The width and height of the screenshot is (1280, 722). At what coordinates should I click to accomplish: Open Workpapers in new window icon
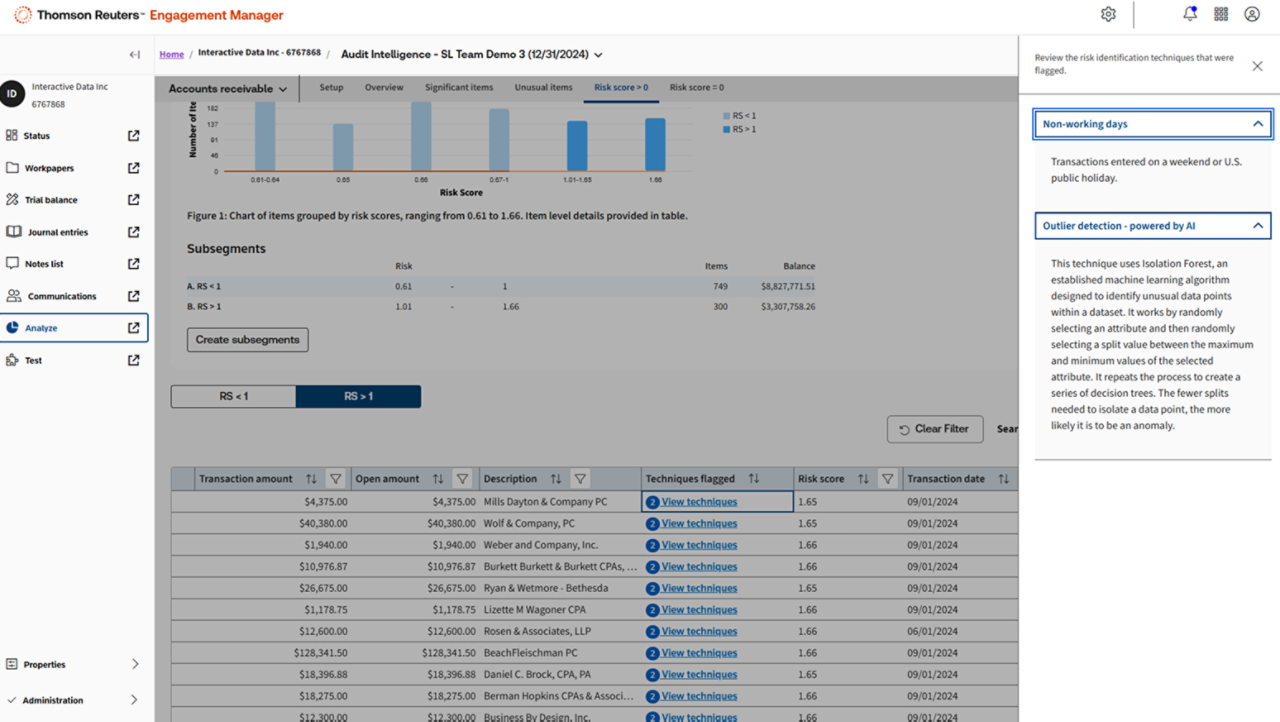[134, 168]
